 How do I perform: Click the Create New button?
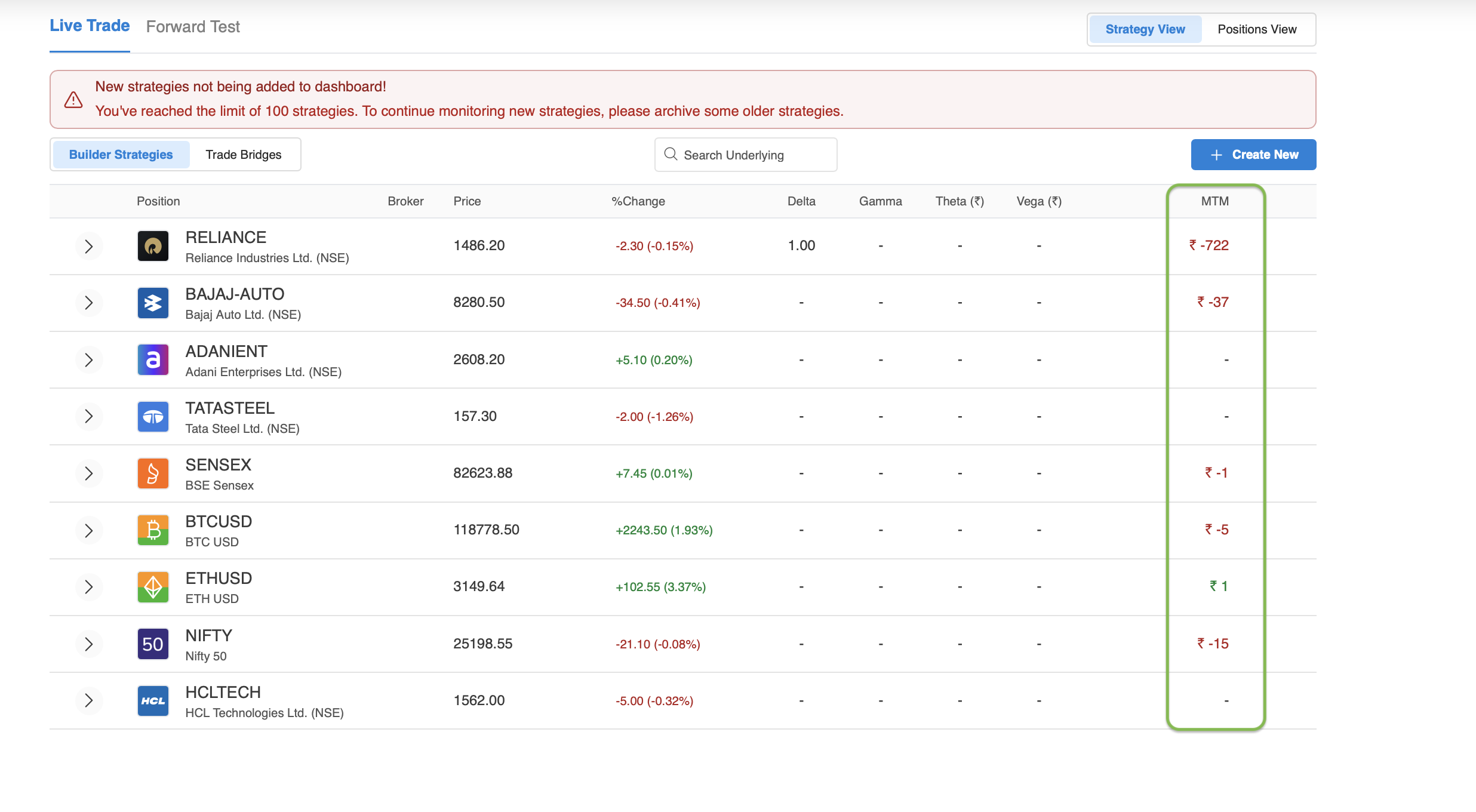click(x=1253, y=155)
